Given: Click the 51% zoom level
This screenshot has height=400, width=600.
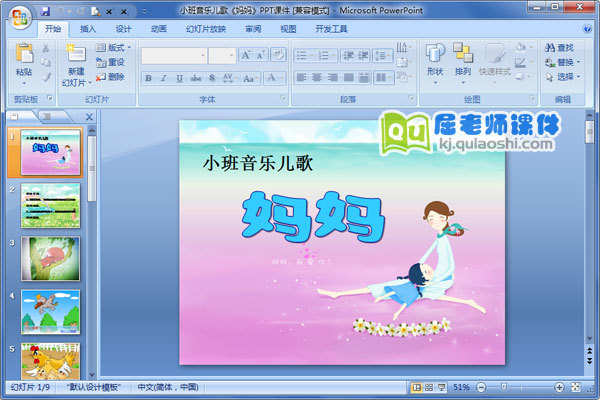Looking at the screenshot, I should 461,387.
